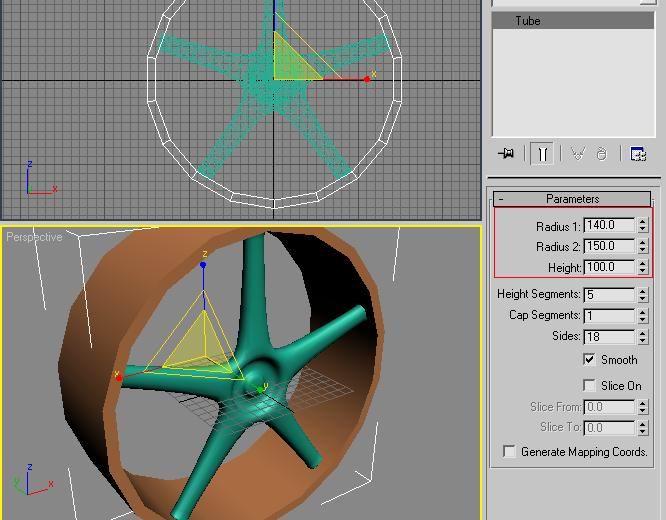Toggle the Show End Result icon
The width and height of the screenshot is (666, 520).
click(541, 153)
